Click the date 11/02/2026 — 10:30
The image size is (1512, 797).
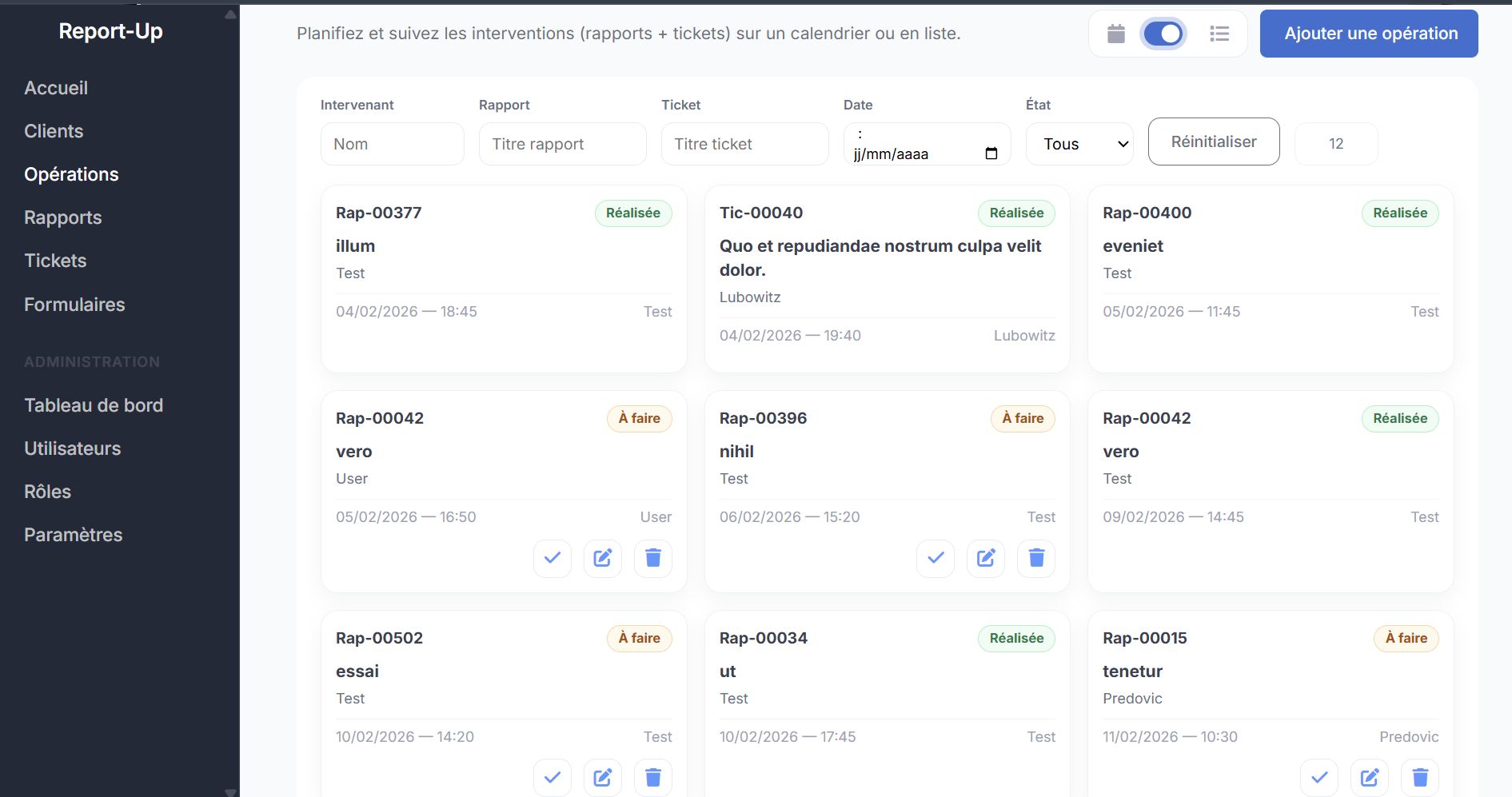(1170, 737)
